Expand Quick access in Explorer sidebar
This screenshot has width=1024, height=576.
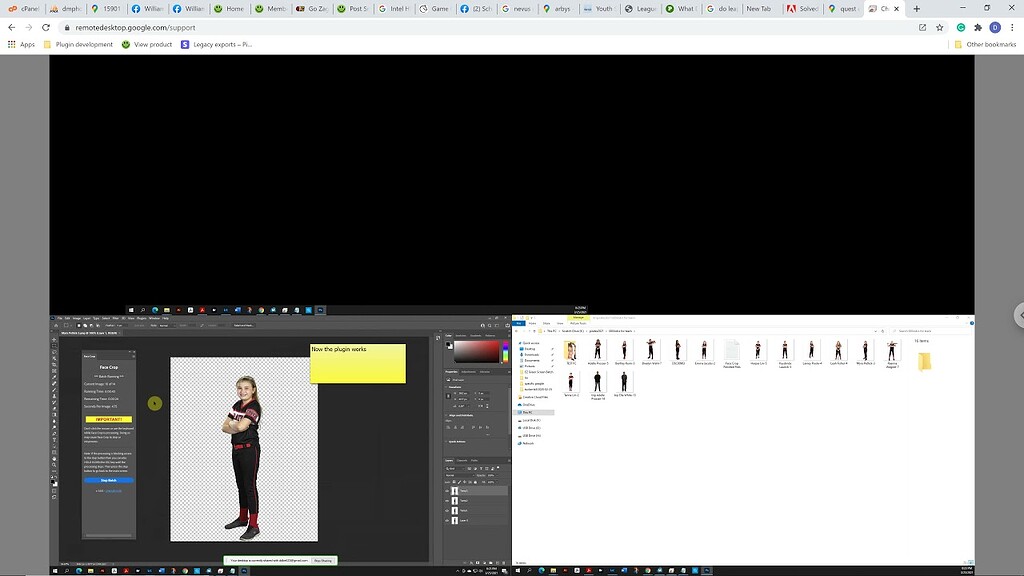(519, 343)
